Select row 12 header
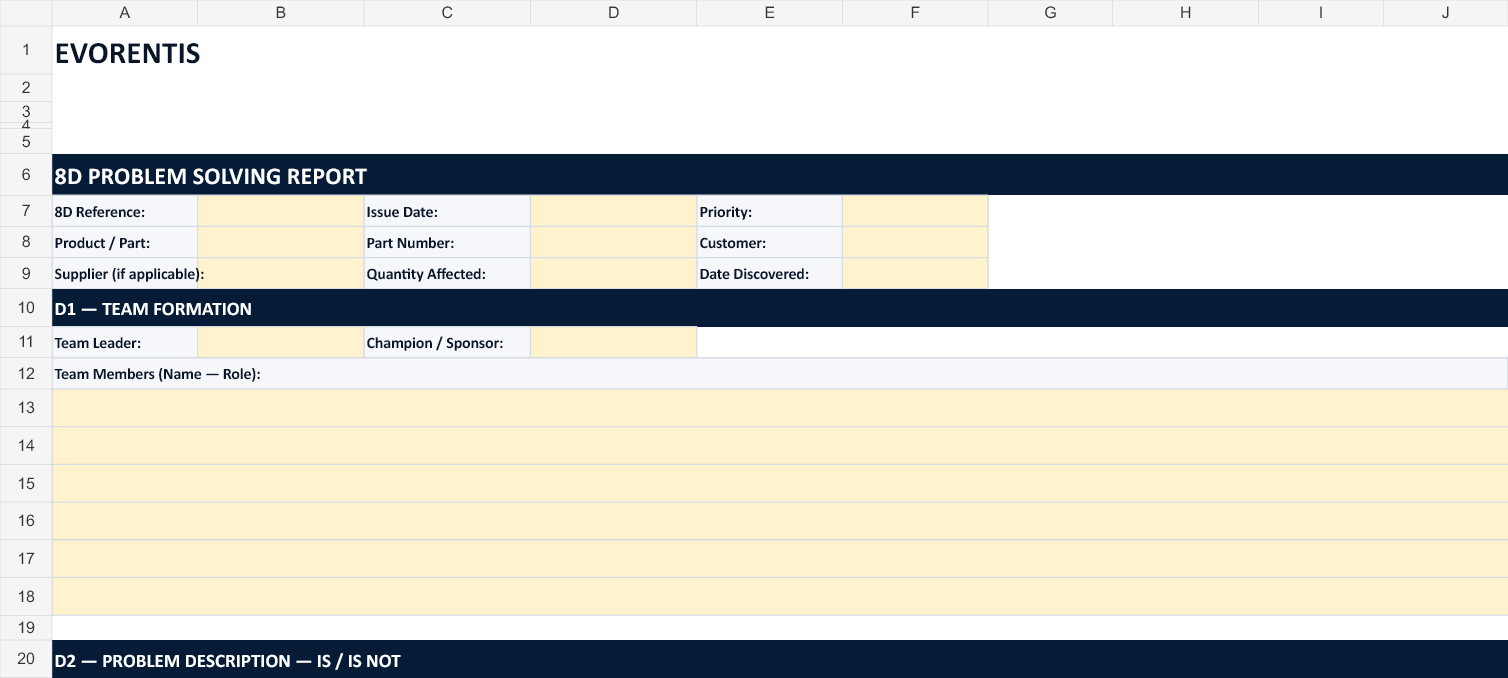1508x678 pixels. 26,373
